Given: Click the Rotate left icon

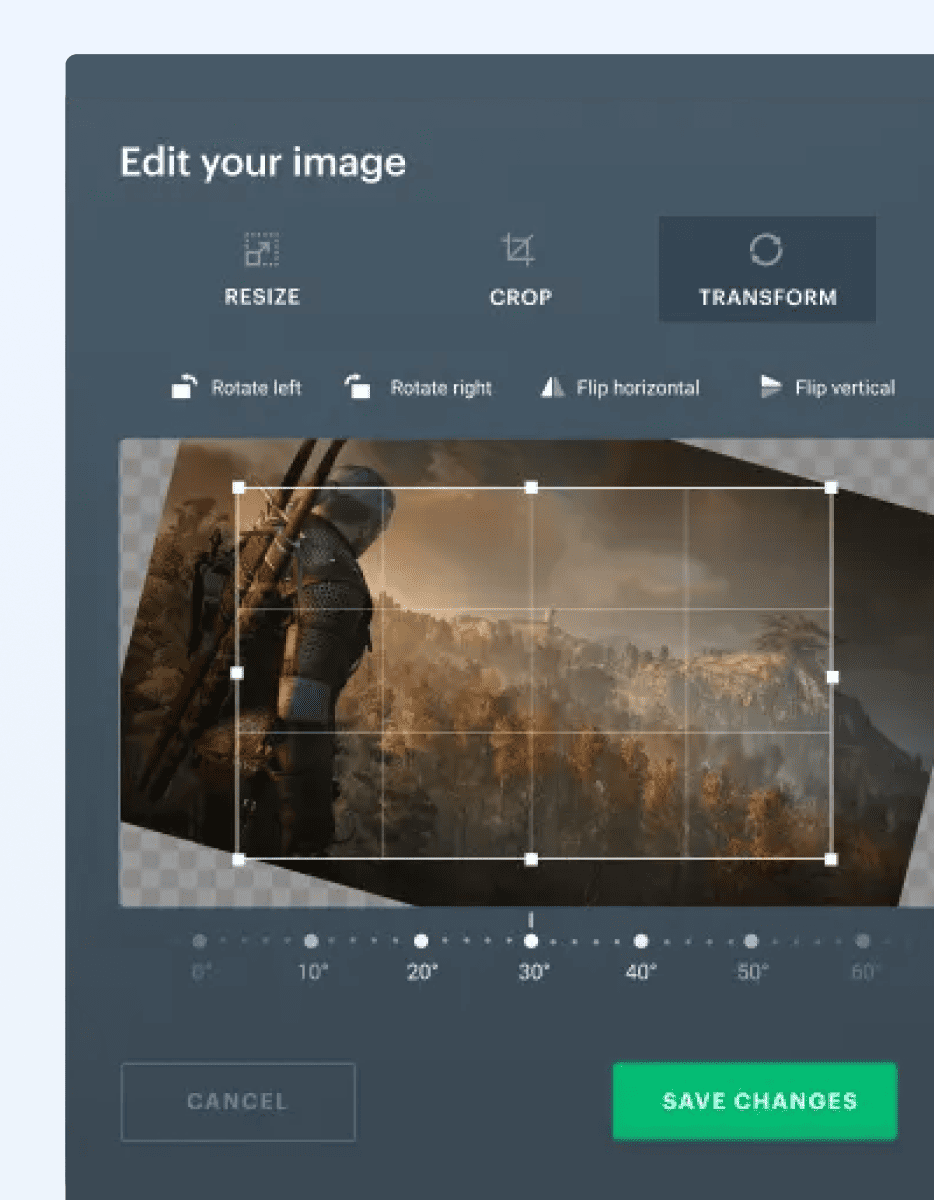Looking at the screenshot, I should [x=184, y=387].
